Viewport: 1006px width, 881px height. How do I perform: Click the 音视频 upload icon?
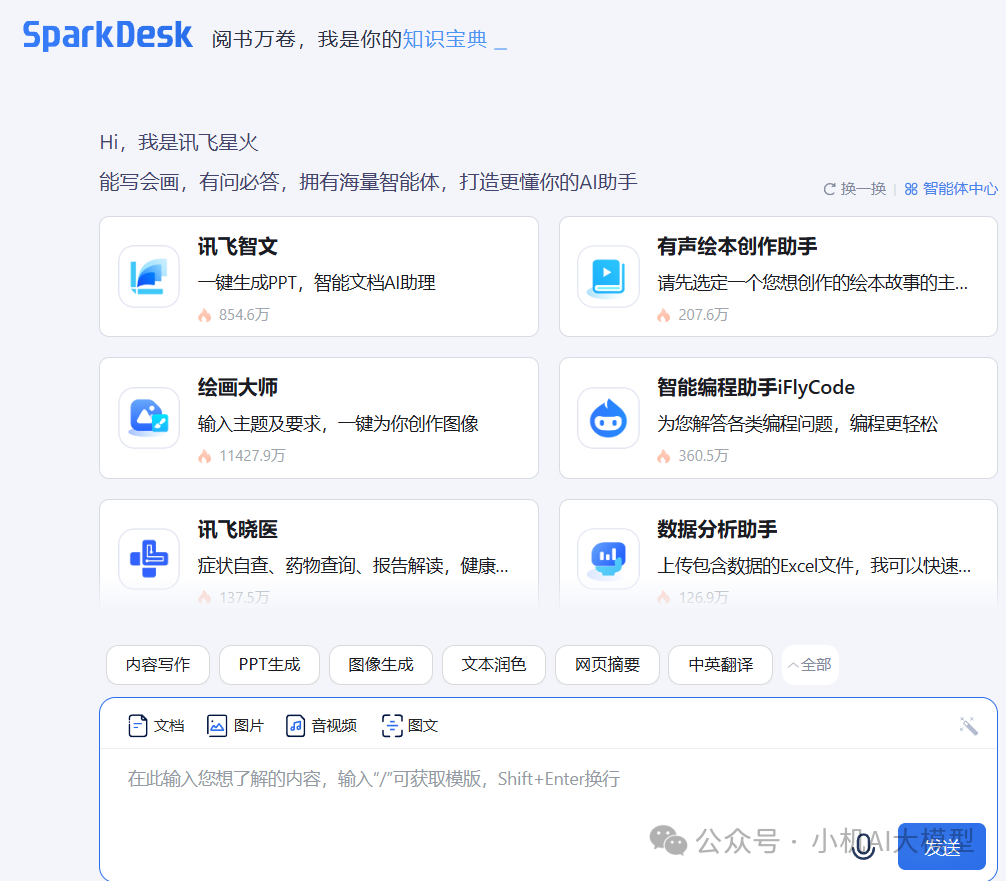tap(295, 726)
